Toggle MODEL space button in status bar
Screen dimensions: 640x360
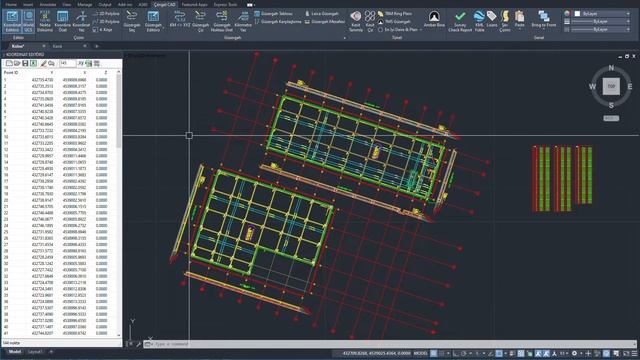(420, 353)
